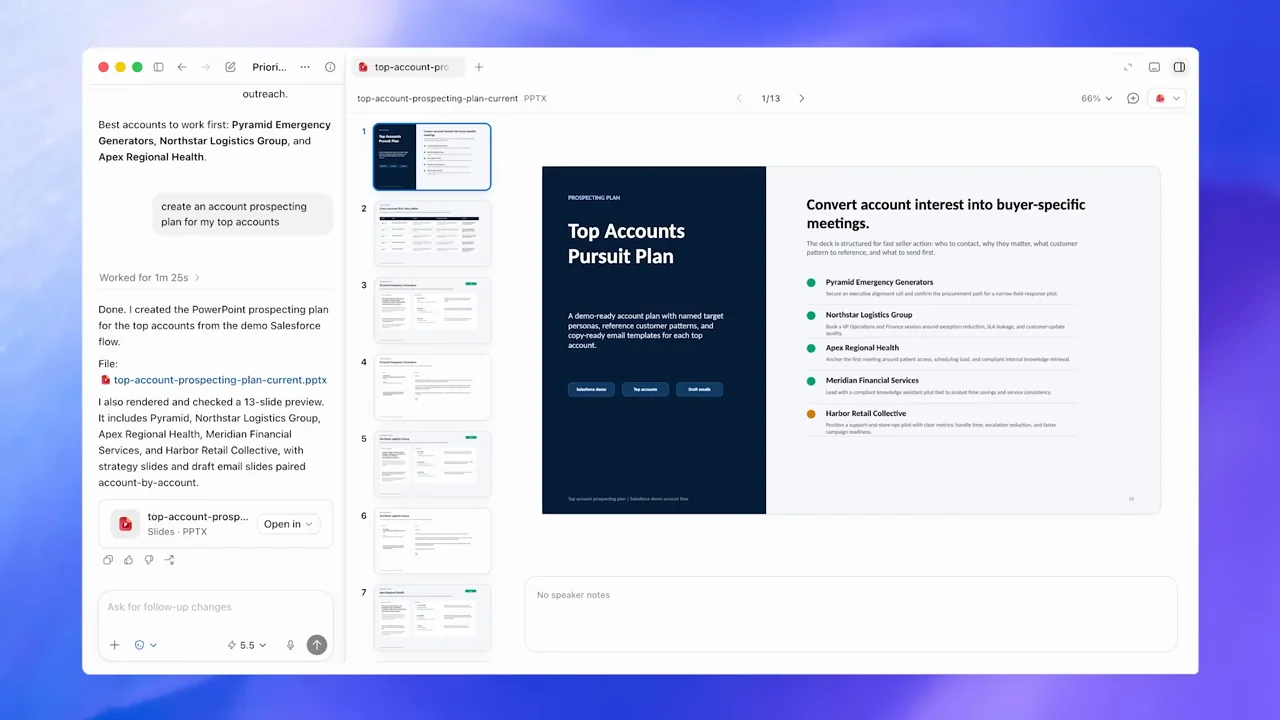Select slide 1 thumbnail
This screenshot has width=1280, height=720.
(432, 157)
